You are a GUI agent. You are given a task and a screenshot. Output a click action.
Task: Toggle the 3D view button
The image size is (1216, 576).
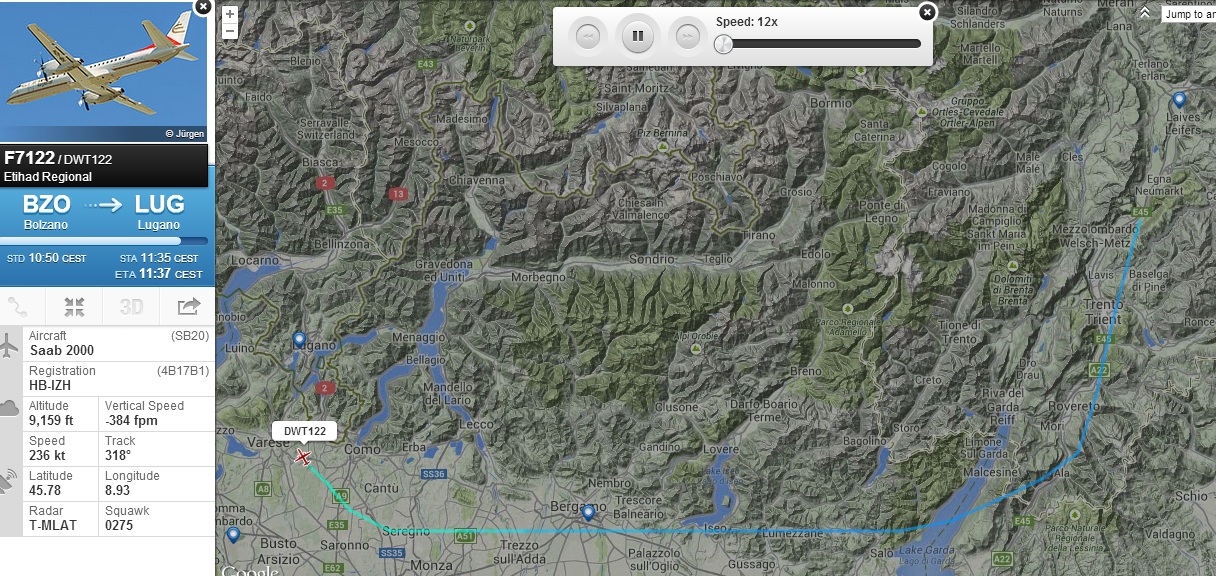[x=132, y=307]
